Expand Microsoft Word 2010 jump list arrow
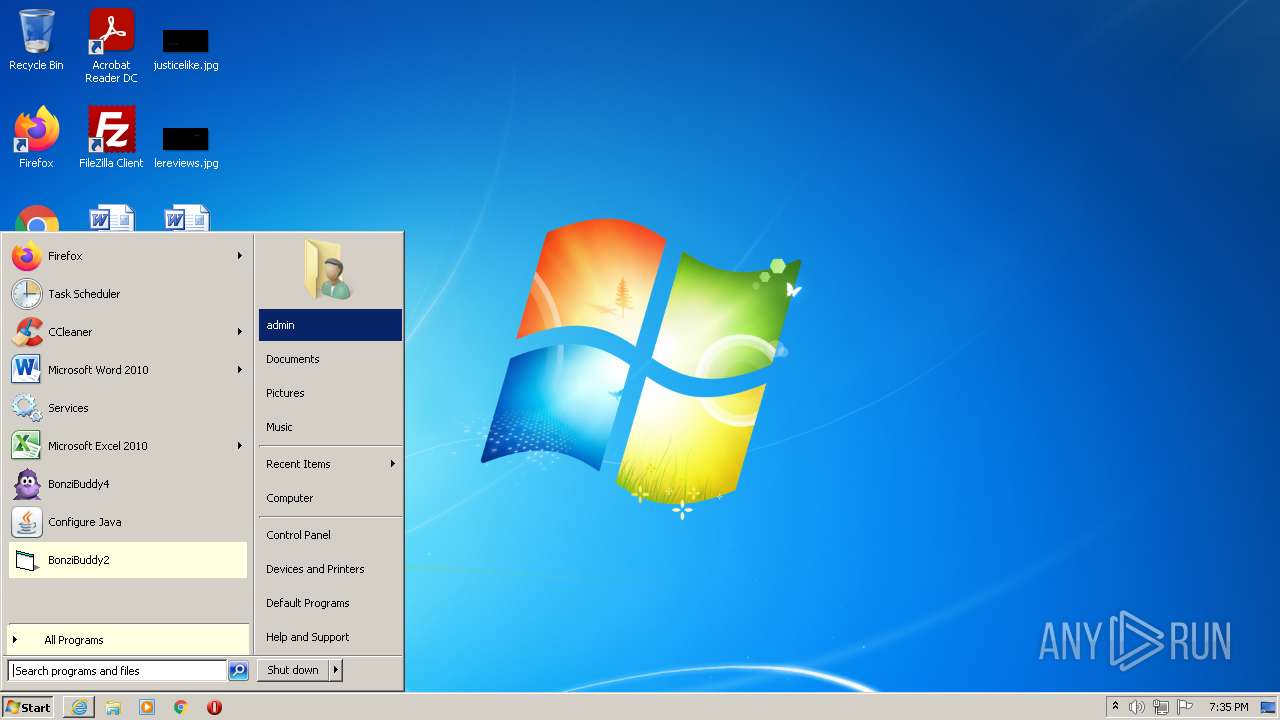1280x720 pixels. [240, 370]
